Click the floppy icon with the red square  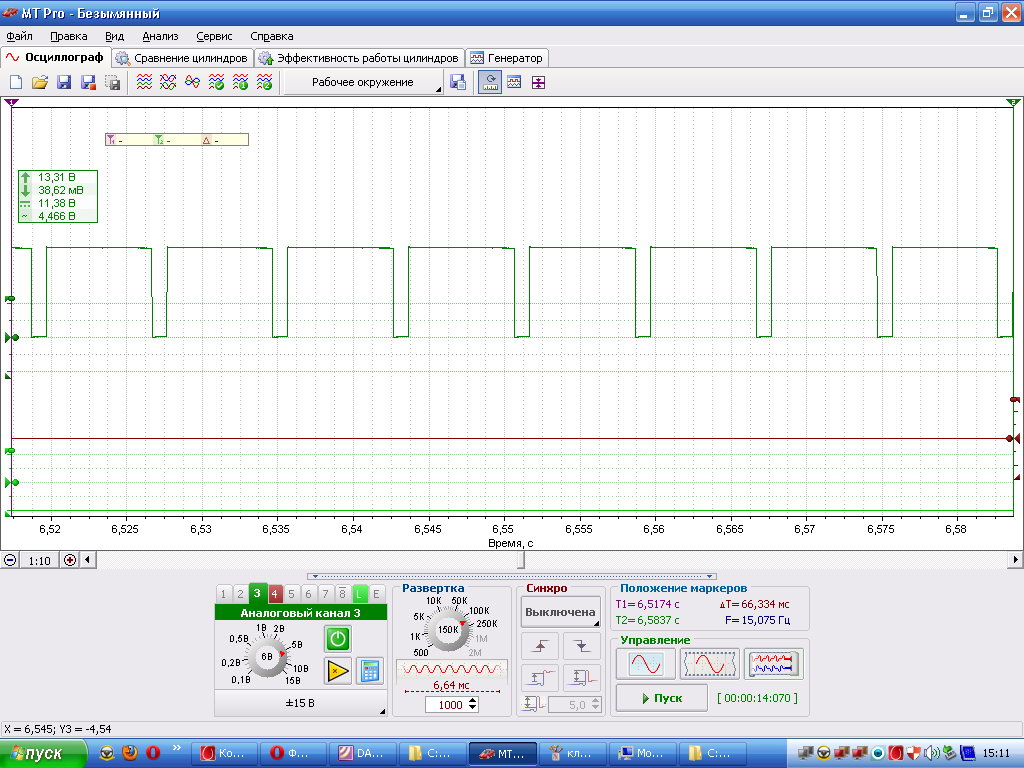pyautogui.click(x=88, y=82)
